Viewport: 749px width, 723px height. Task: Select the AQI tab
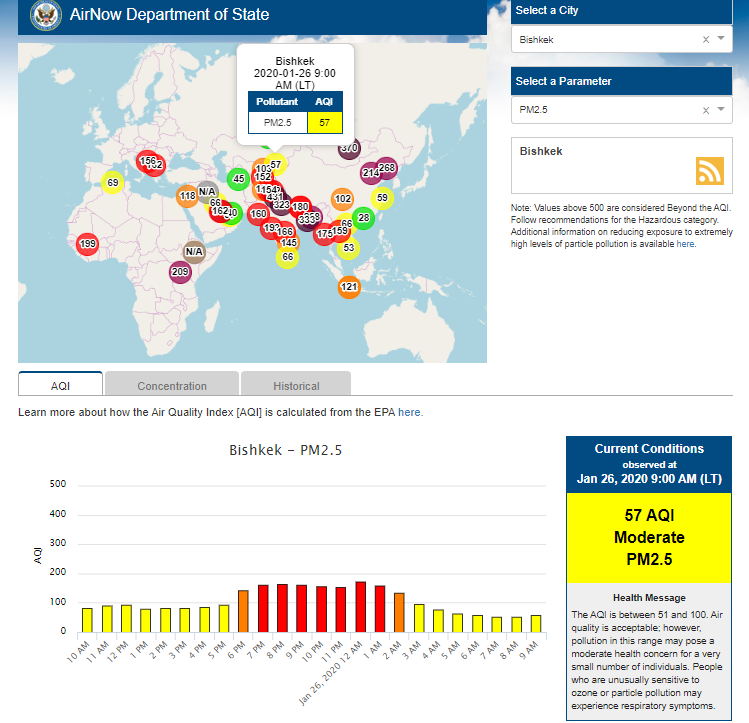60,386
